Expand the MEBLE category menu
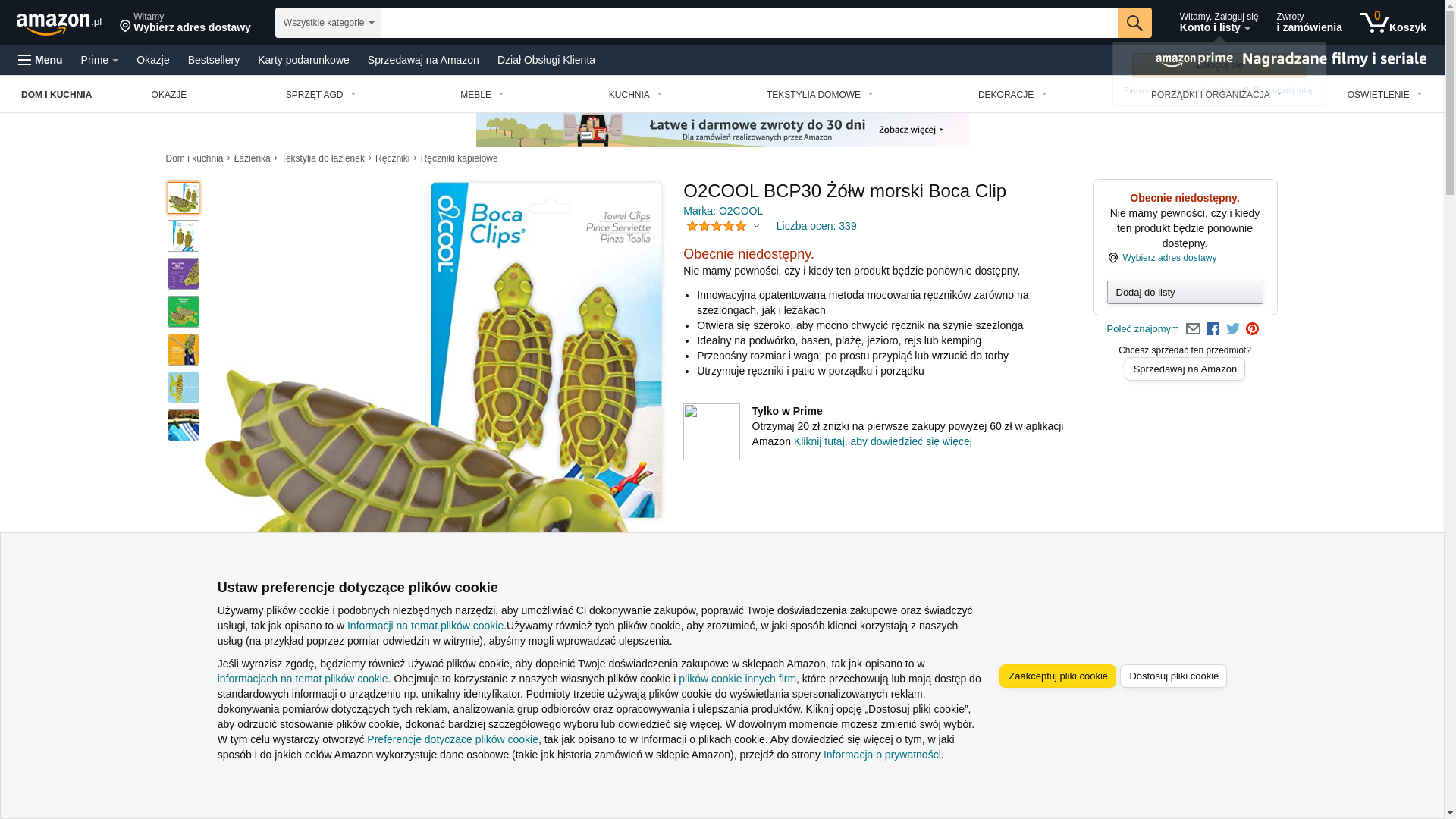Image resolution: width=1456 pixels, height=819 pixels. 482,95
